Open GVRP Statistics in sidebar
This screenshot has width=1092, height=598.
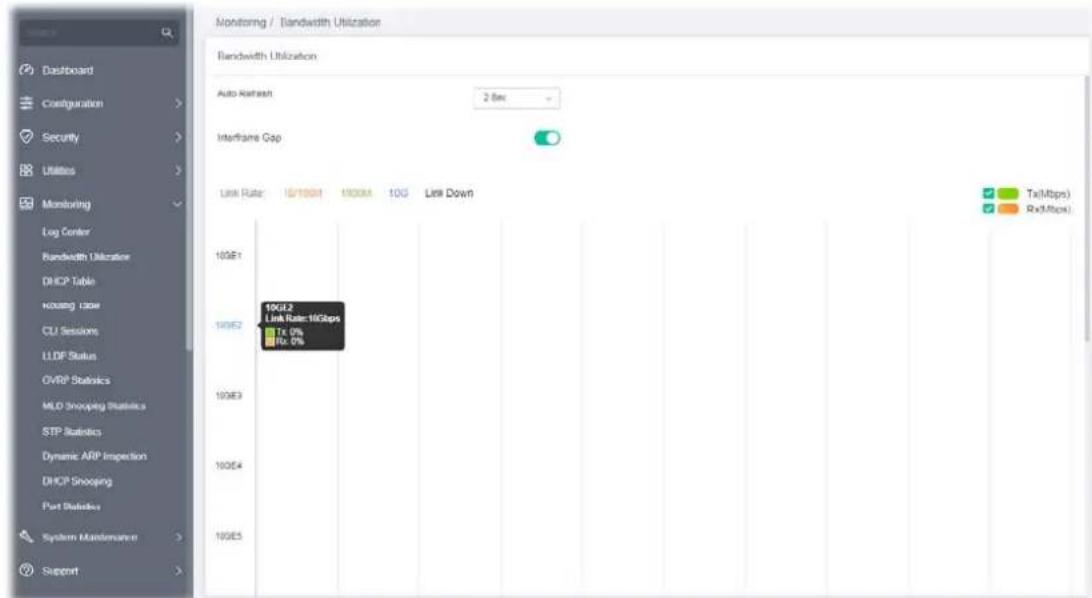pyautogui.click(x=76, y=380)
